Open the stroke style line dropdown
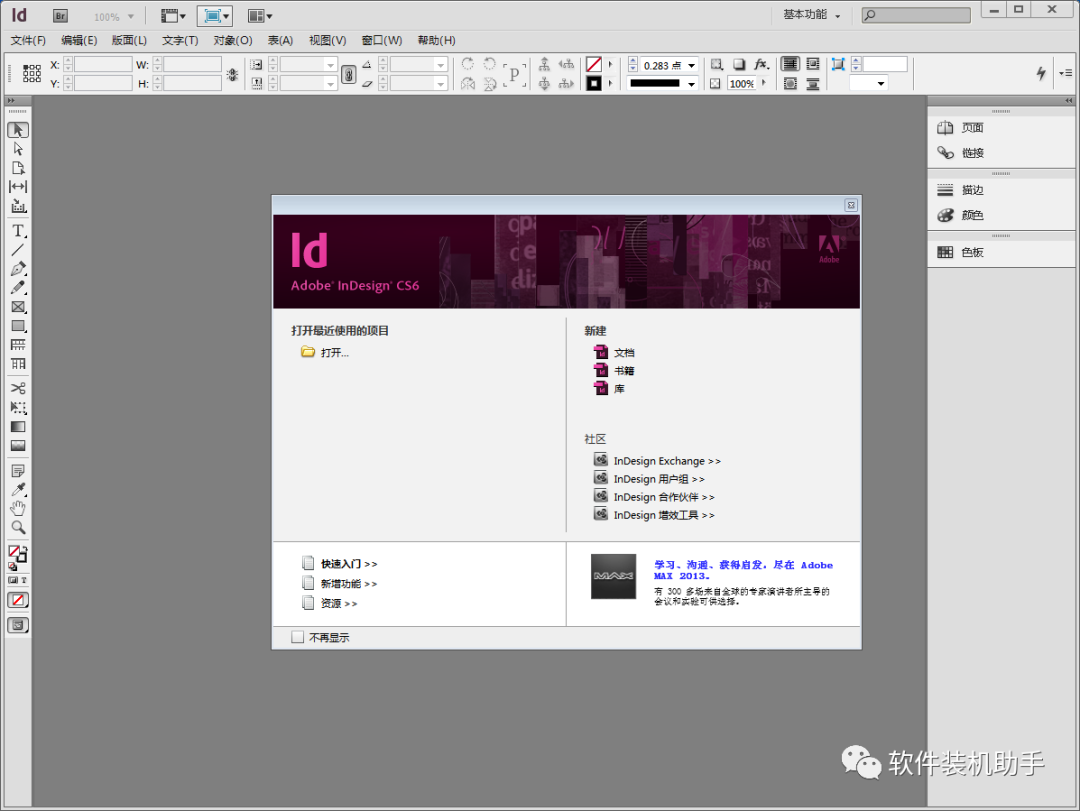 click(x=692, y=83)
